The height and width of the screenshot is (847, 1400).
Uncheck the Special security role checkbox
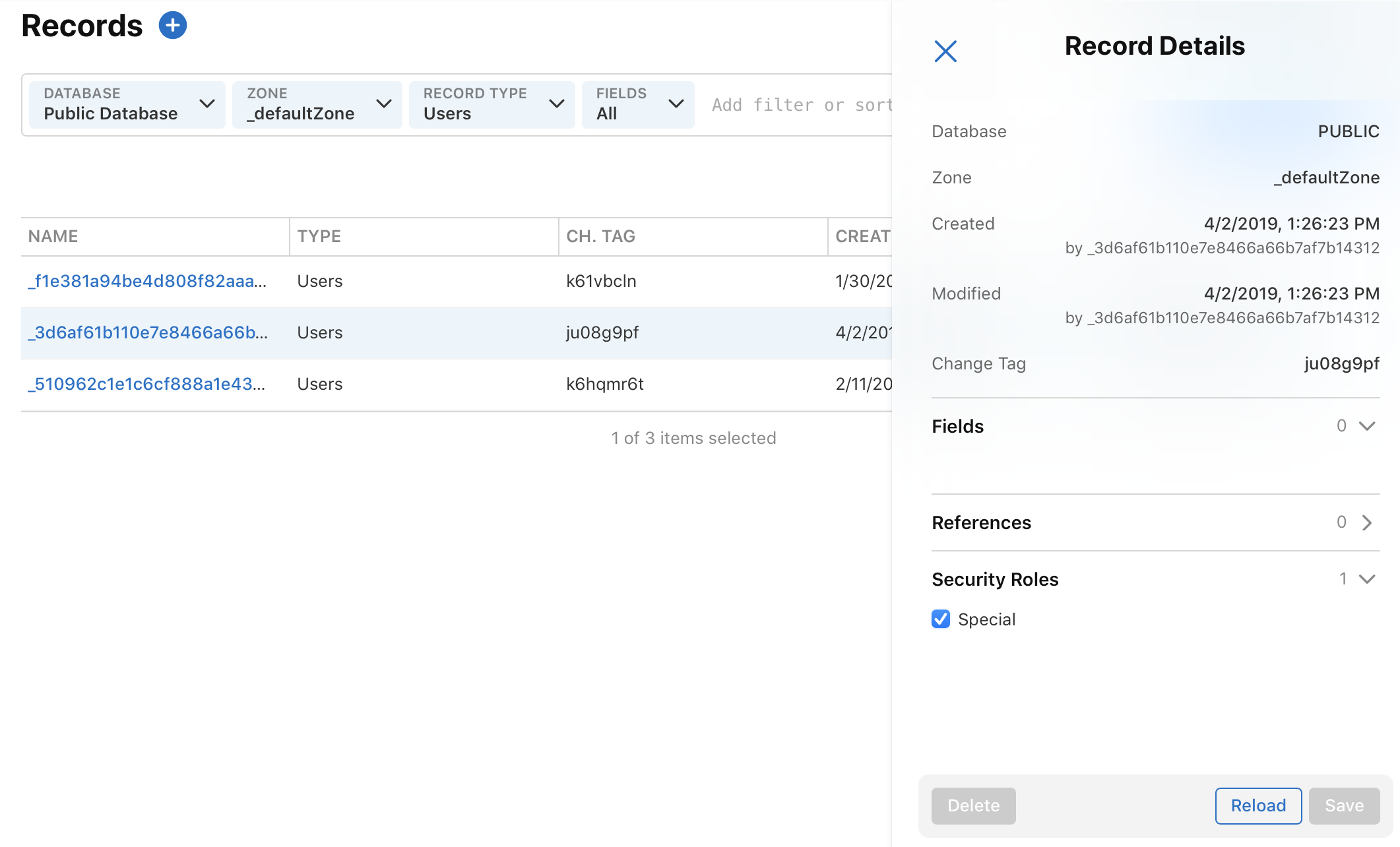[941, 619]
